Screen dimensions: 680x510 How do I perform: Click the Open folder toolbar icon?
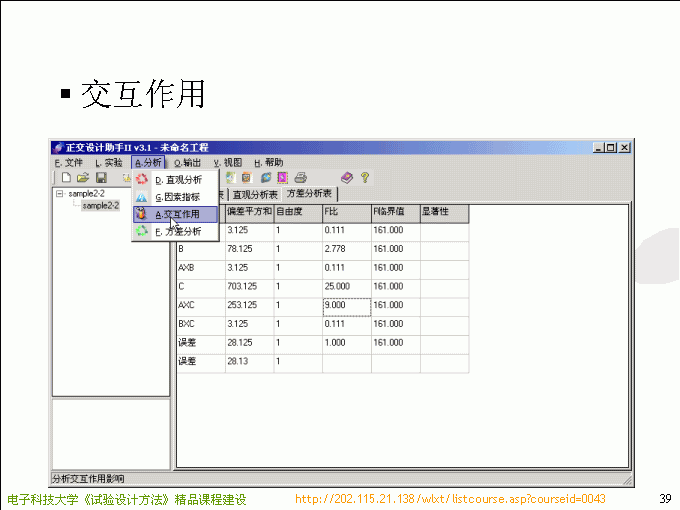pyautogui.click(x=83, y=178)
